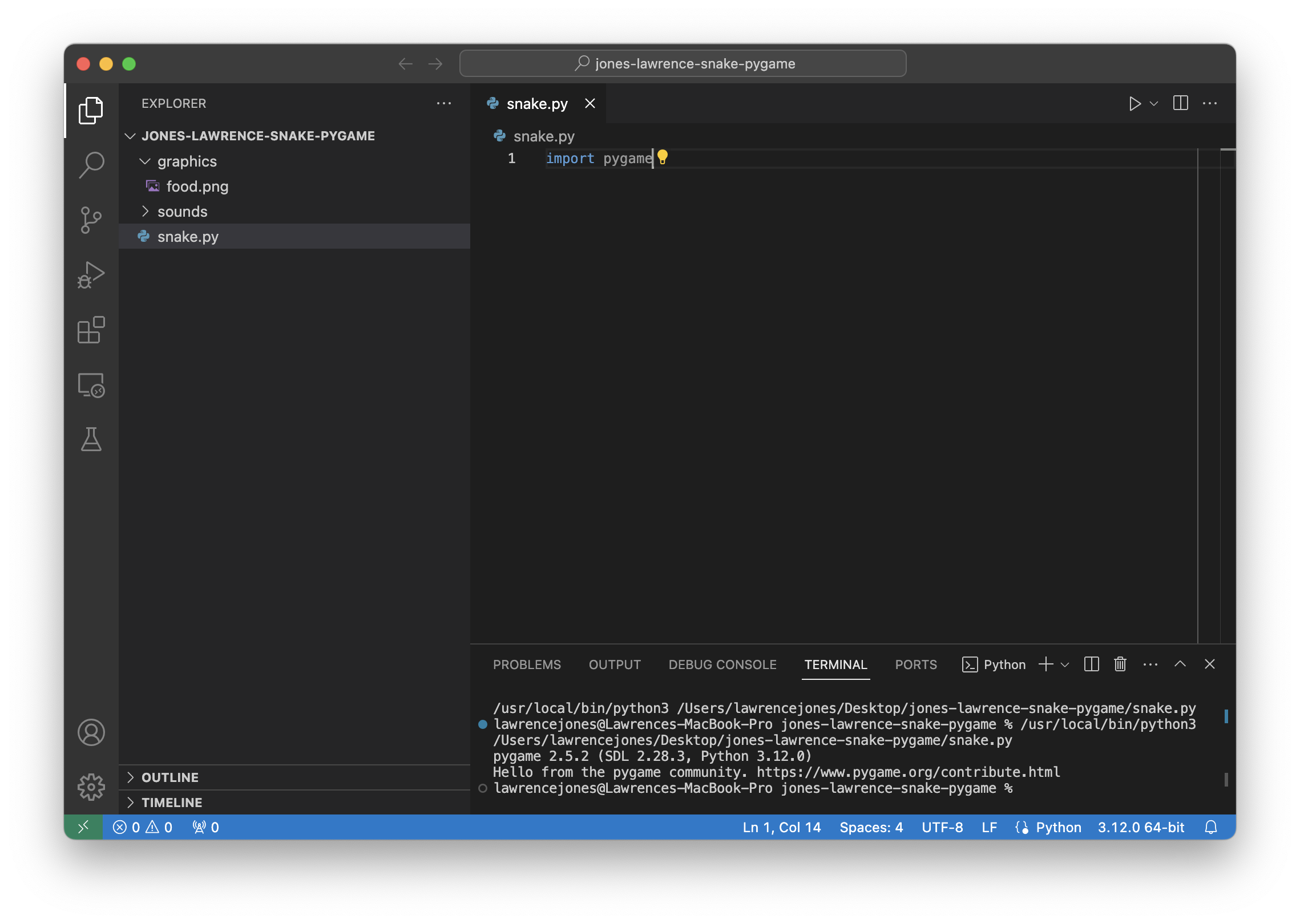
Task: Expand the OUTLINE section
Action: coord(170,777)
